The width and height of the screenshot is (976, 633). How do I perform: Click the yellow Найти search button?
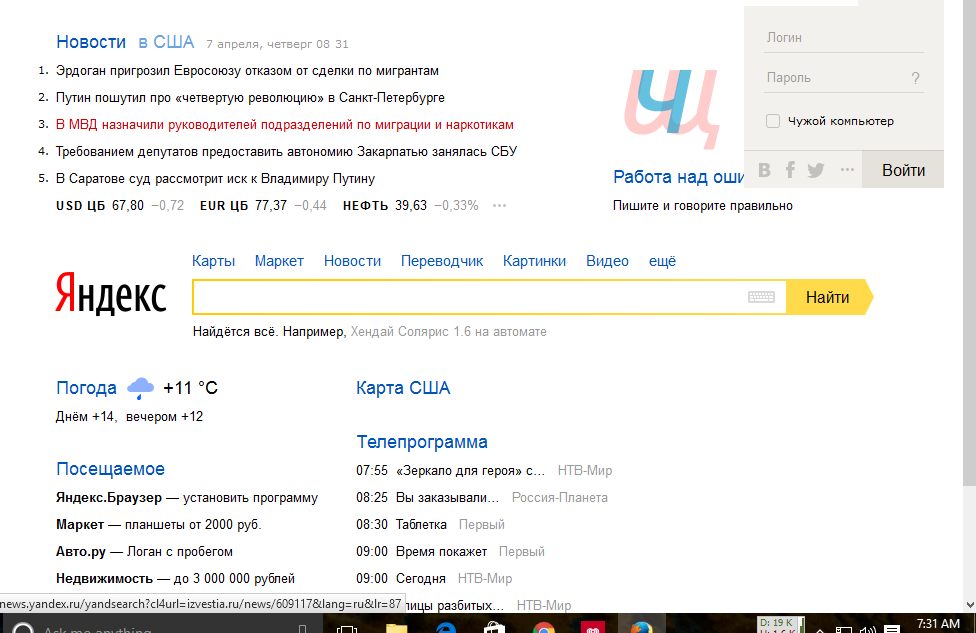tap(829, 297)
